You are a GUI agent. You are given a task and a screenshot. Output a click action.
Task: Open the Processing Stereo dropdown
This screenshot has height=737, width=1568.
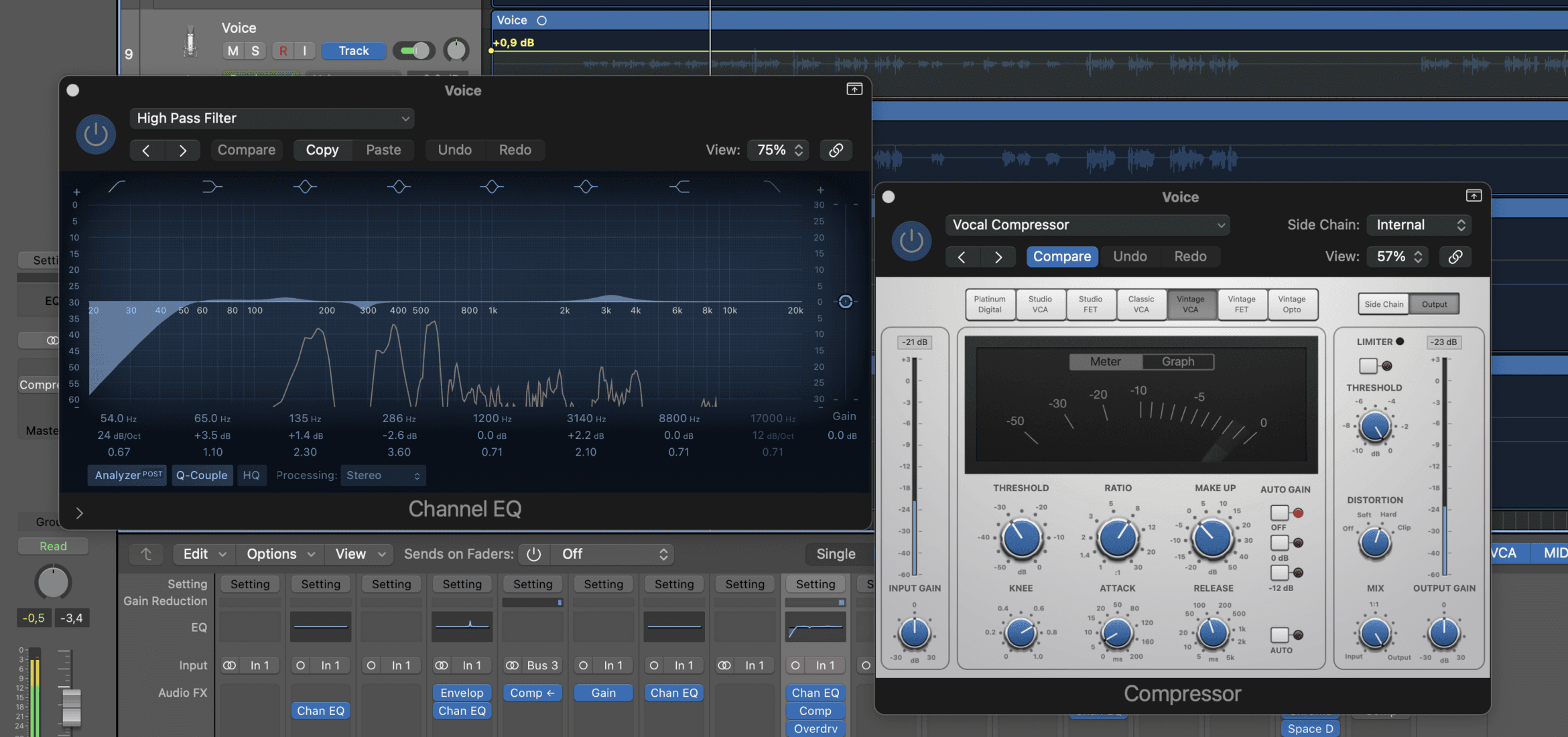[383, 475]
